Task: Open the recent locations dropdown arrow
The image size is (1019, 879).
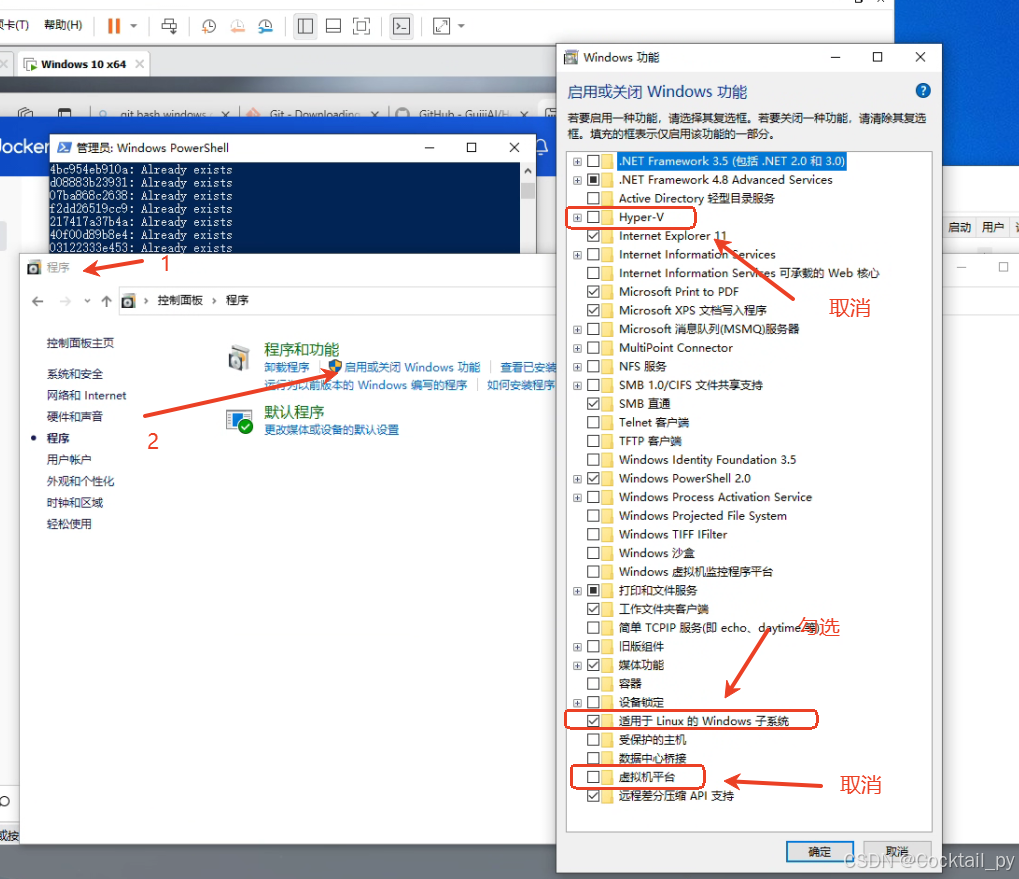Action: (x=87, y=301)
